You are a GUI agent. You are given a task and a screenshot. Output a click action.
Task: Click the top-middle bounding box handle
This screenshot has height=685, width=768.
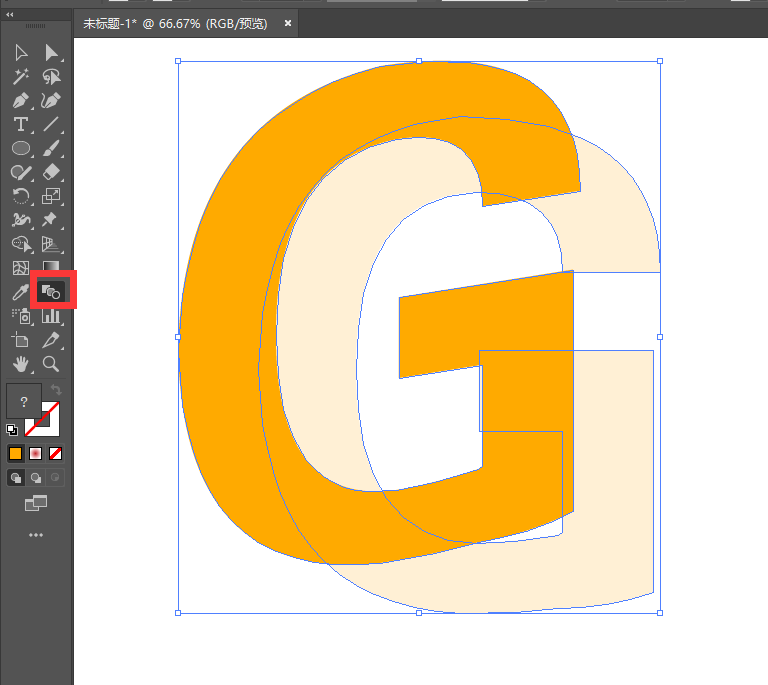(419, 61)
